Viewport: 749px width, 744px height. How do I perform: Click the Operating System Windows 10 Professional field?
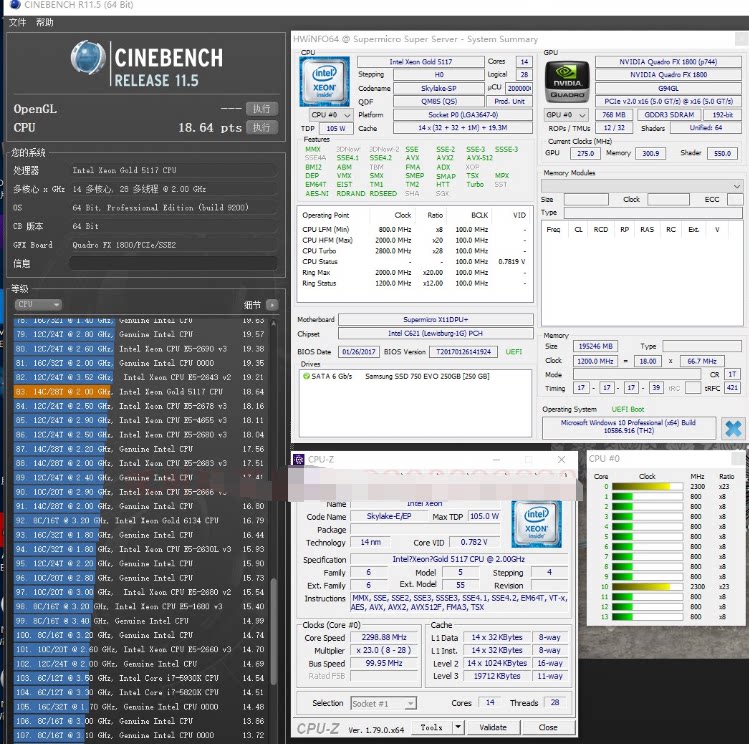click(629, 427)
